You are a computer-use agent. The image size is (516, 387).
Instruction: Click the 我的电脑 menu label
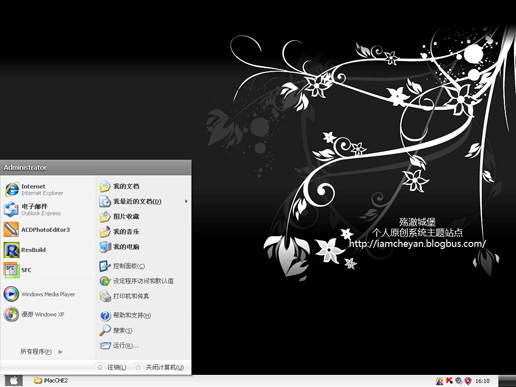[x=126, y=247]
